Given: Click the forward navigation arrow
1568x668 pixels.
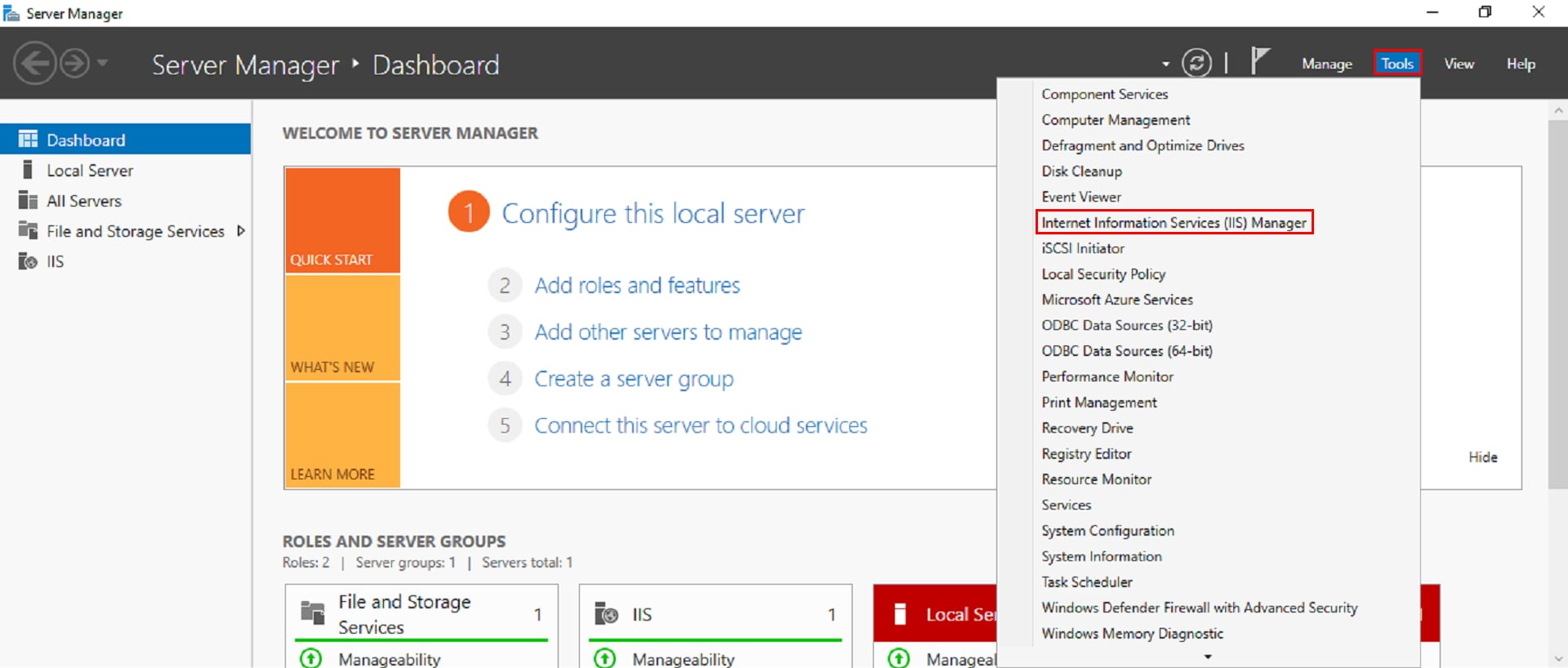Looking at the screenshot, I should coord(75,63).
